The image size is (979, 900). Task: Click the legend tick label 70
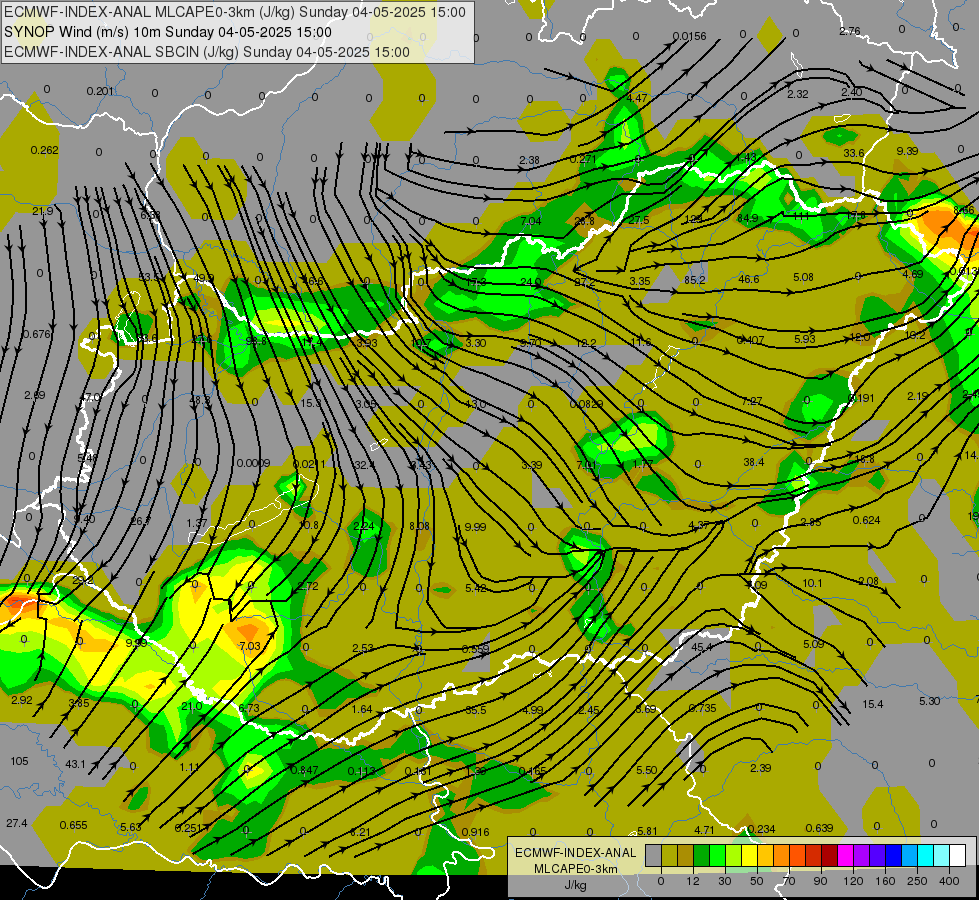click(x=789, y=881)
